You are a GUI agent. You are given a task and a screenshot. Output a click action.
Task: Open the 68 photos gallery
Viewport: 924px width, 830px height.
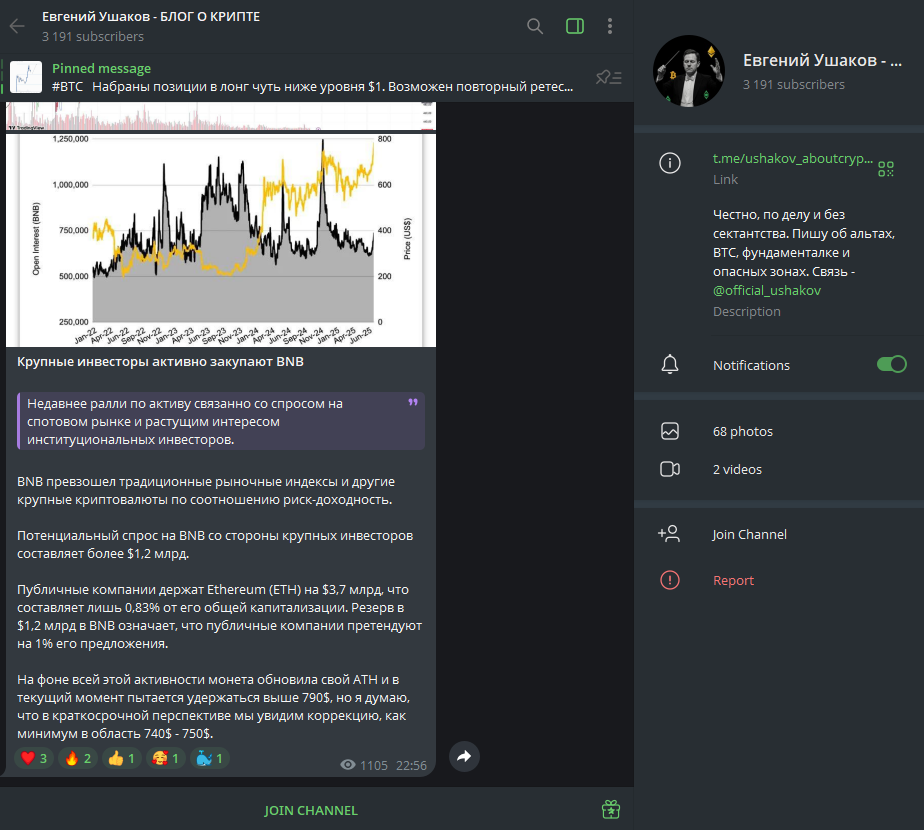point(742,431)
